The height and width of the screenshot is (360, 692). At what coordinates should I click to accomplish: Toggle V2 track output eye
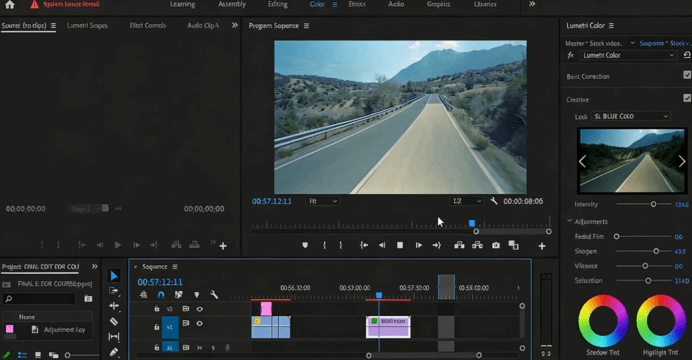coord(199,309)
